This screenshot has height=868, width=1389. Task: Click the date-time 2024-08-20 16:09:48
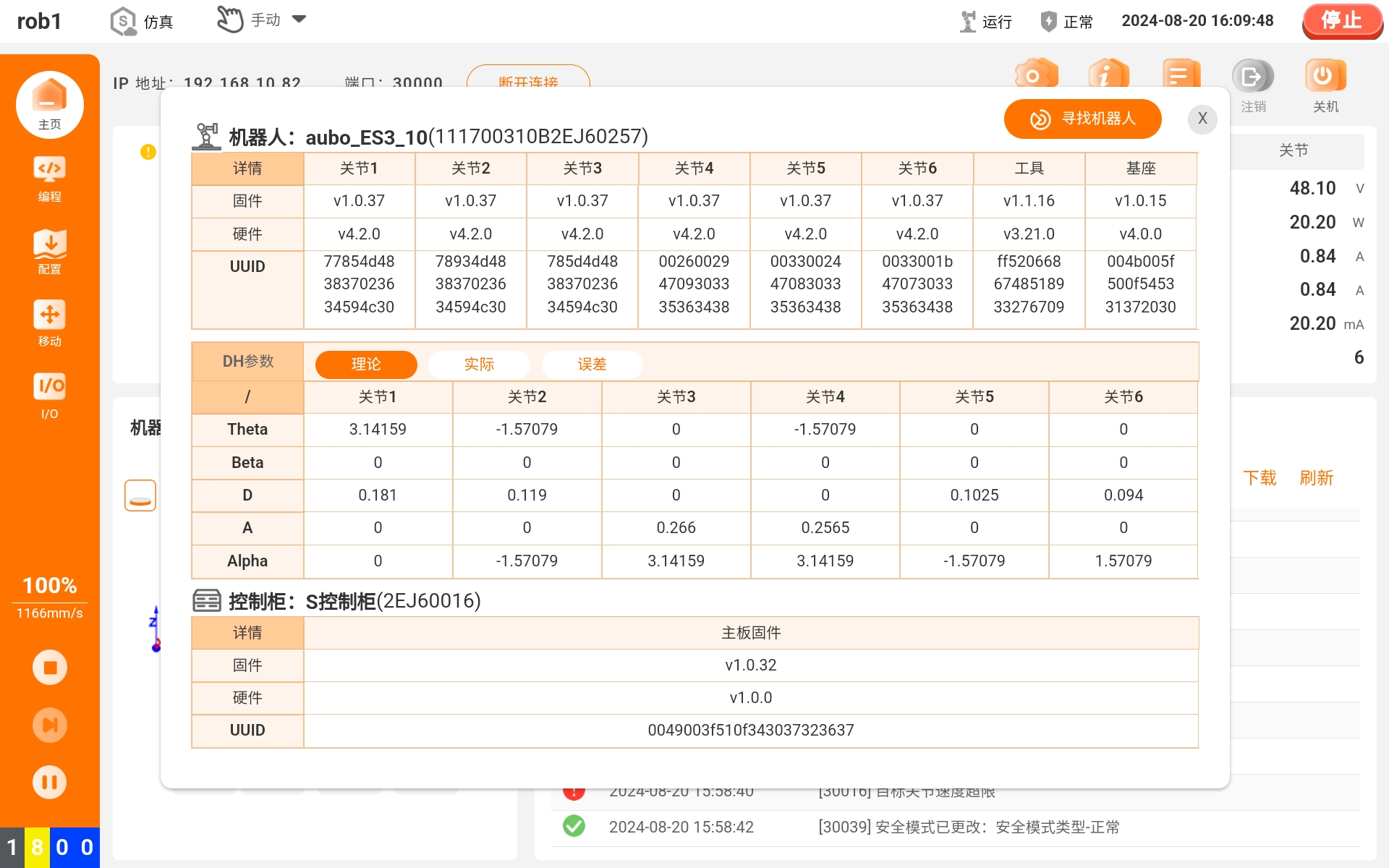pos(1197,21)
